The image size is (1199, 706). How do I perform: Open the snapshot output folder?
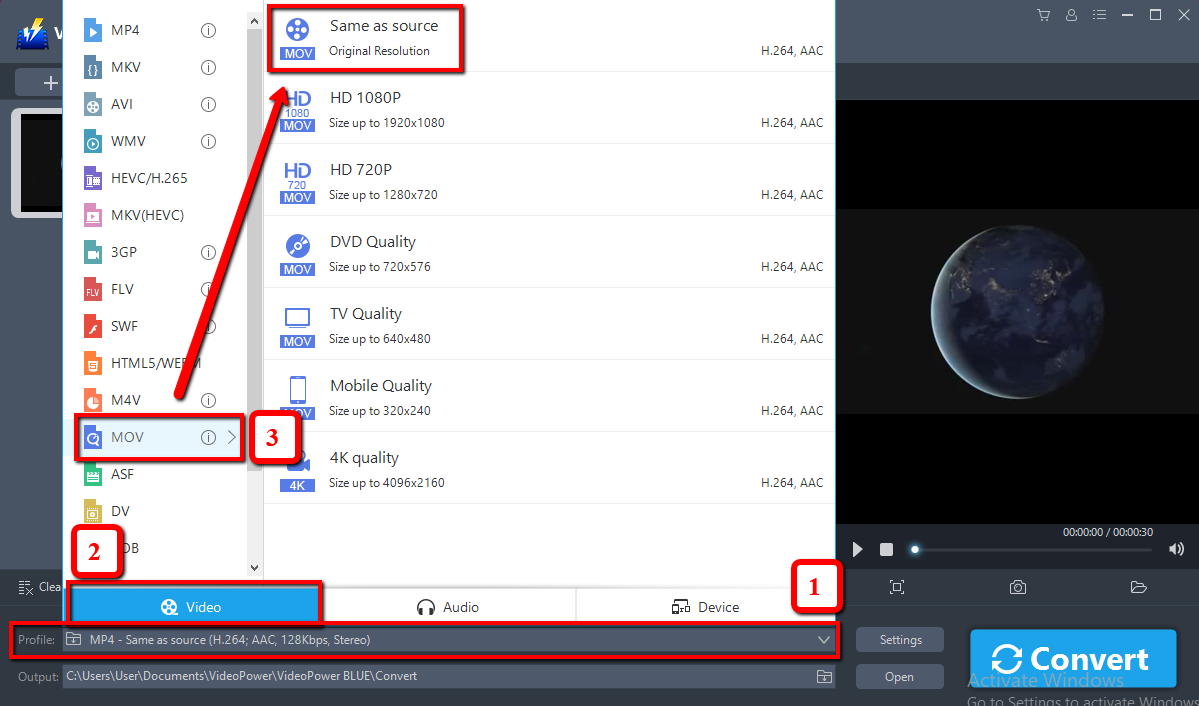(x=1138, y=588)
